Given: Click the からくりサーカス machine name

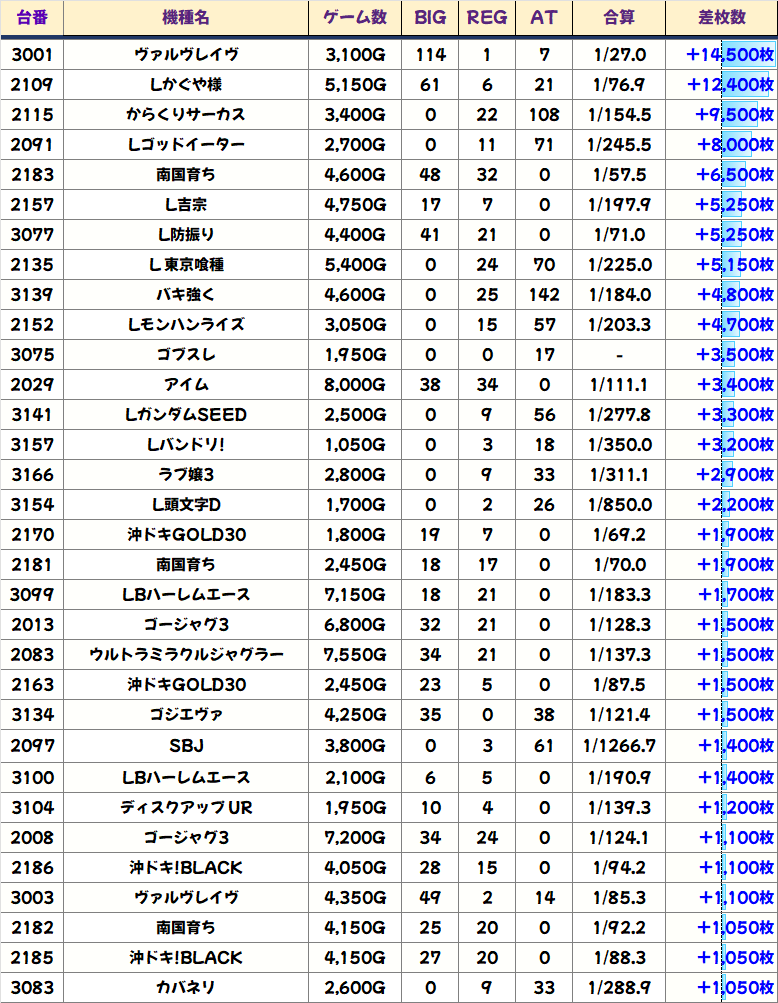Looking at the screenshot, I should pos(186,115).
